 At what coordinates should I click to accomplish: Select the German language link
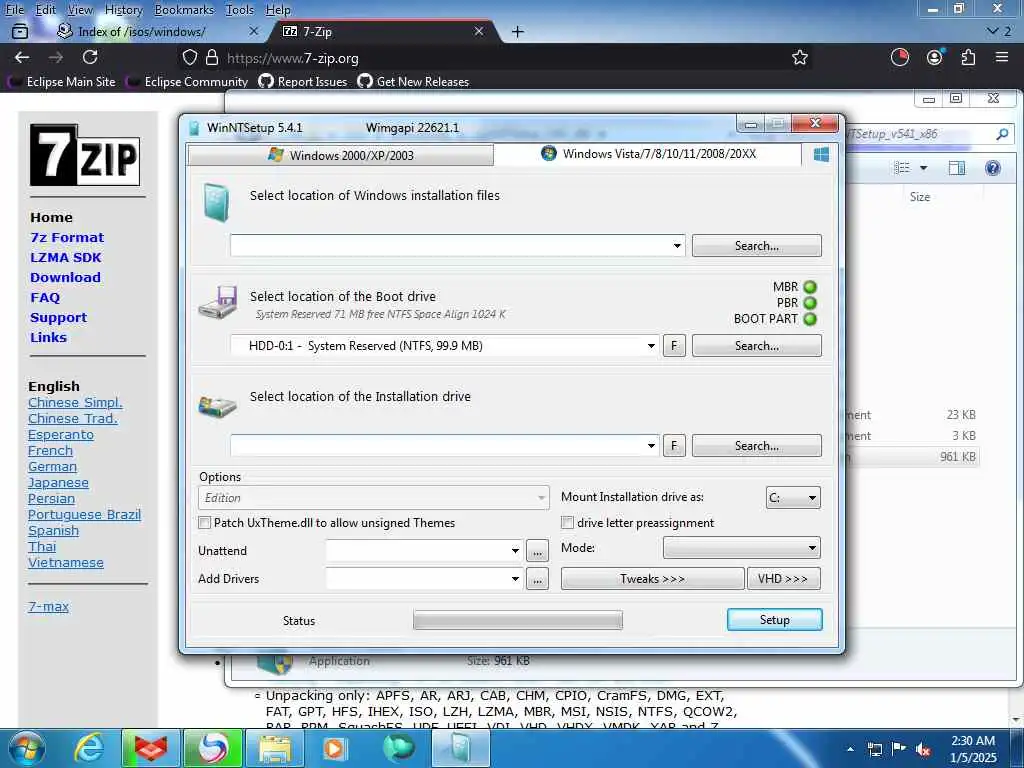coord(52,467)
